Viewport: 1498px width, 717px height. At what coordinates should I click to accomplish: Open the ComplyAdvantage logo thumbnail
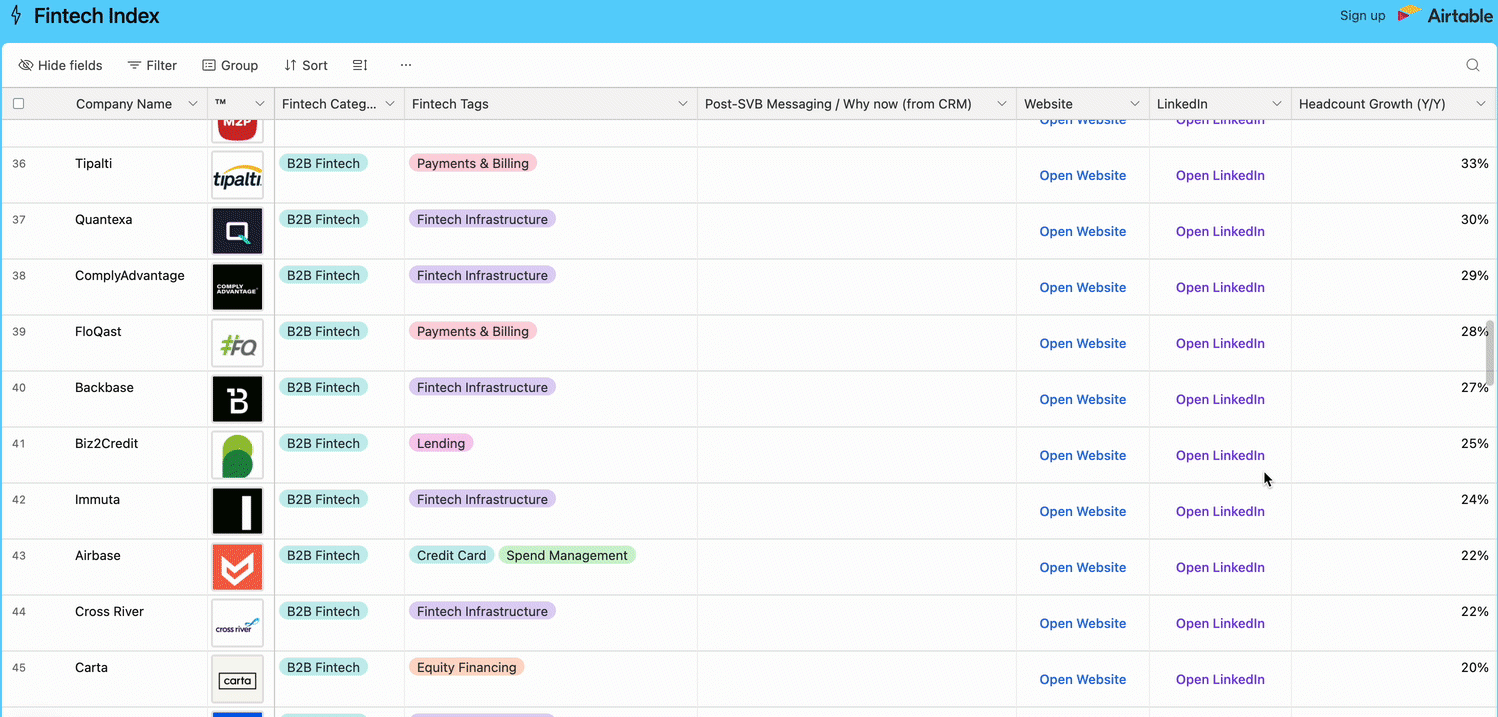238,288
